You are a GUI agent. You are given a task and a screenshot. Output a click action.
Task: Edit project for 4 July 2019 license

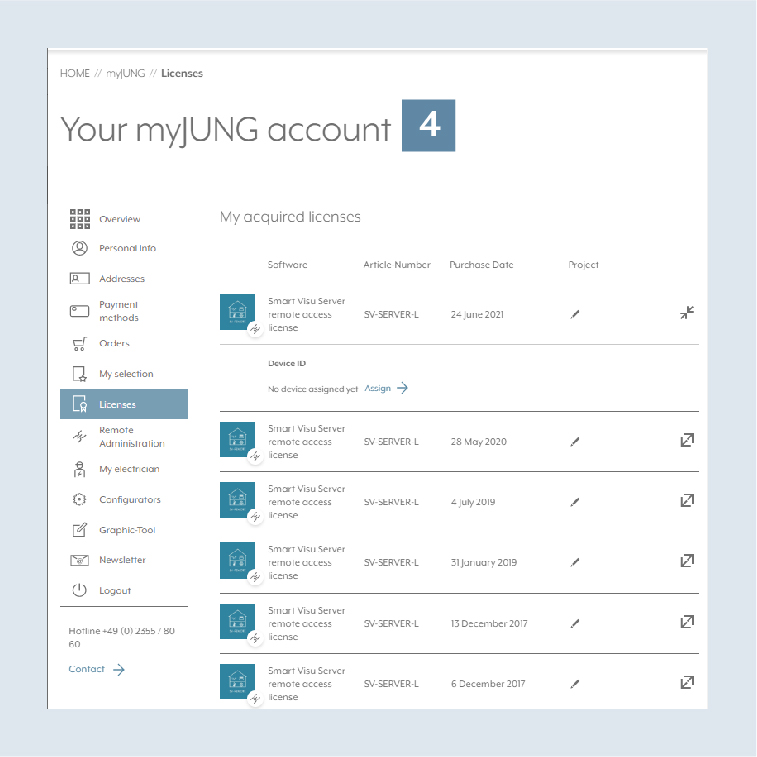pos(575,502)
